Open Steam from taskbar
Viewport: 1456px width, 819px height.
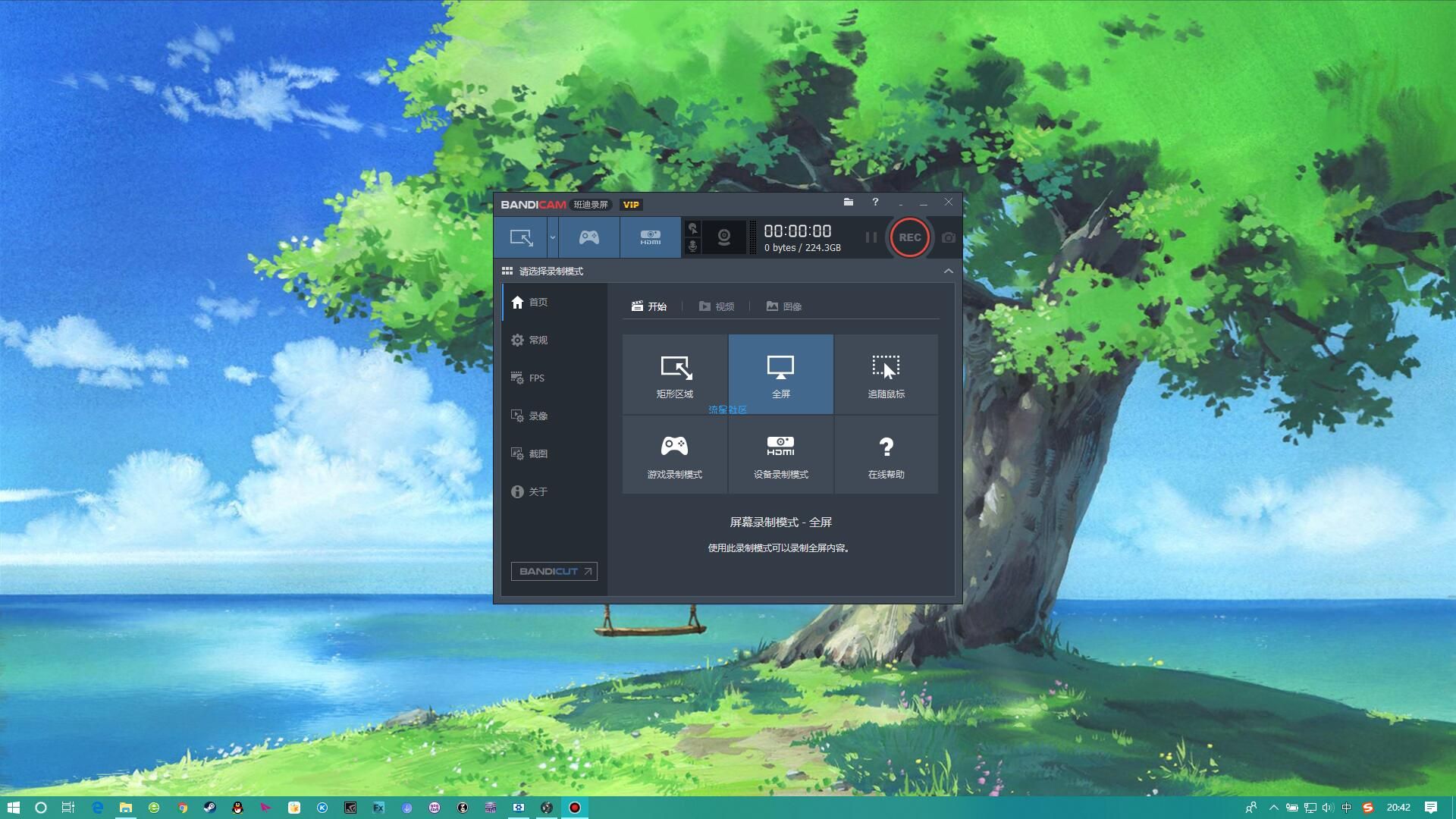pos(210,808)
